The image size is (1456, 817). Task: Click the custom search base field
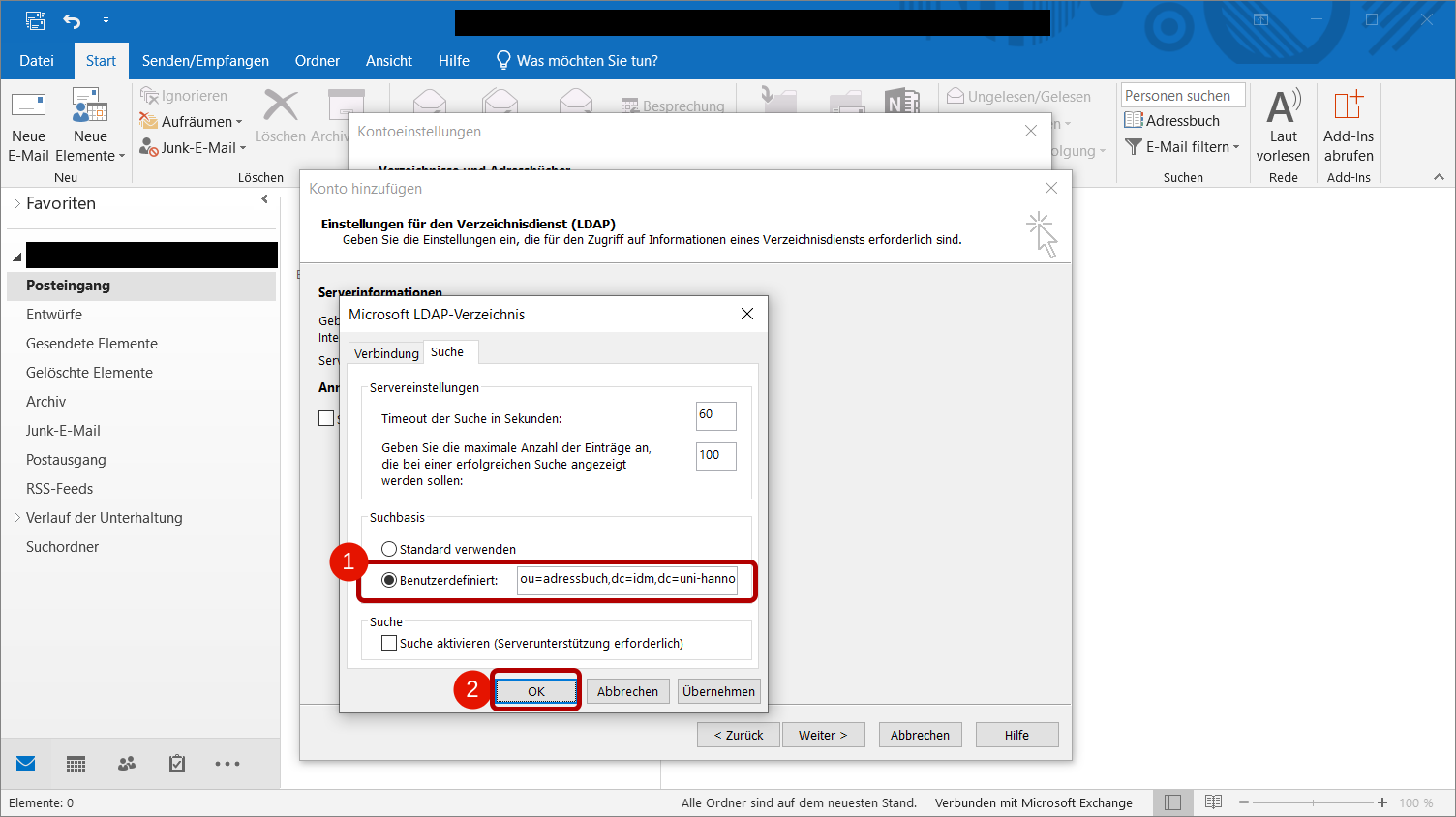pos(627,579)
